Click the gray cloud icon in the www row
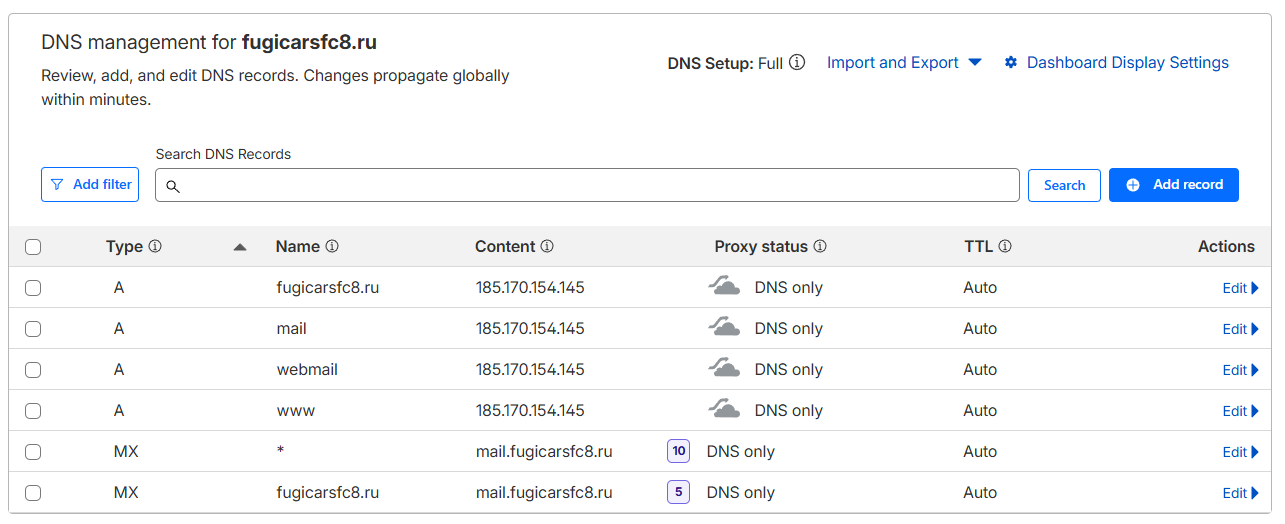The height and width of the screenshot is (524, 1285). coord(725,410)
